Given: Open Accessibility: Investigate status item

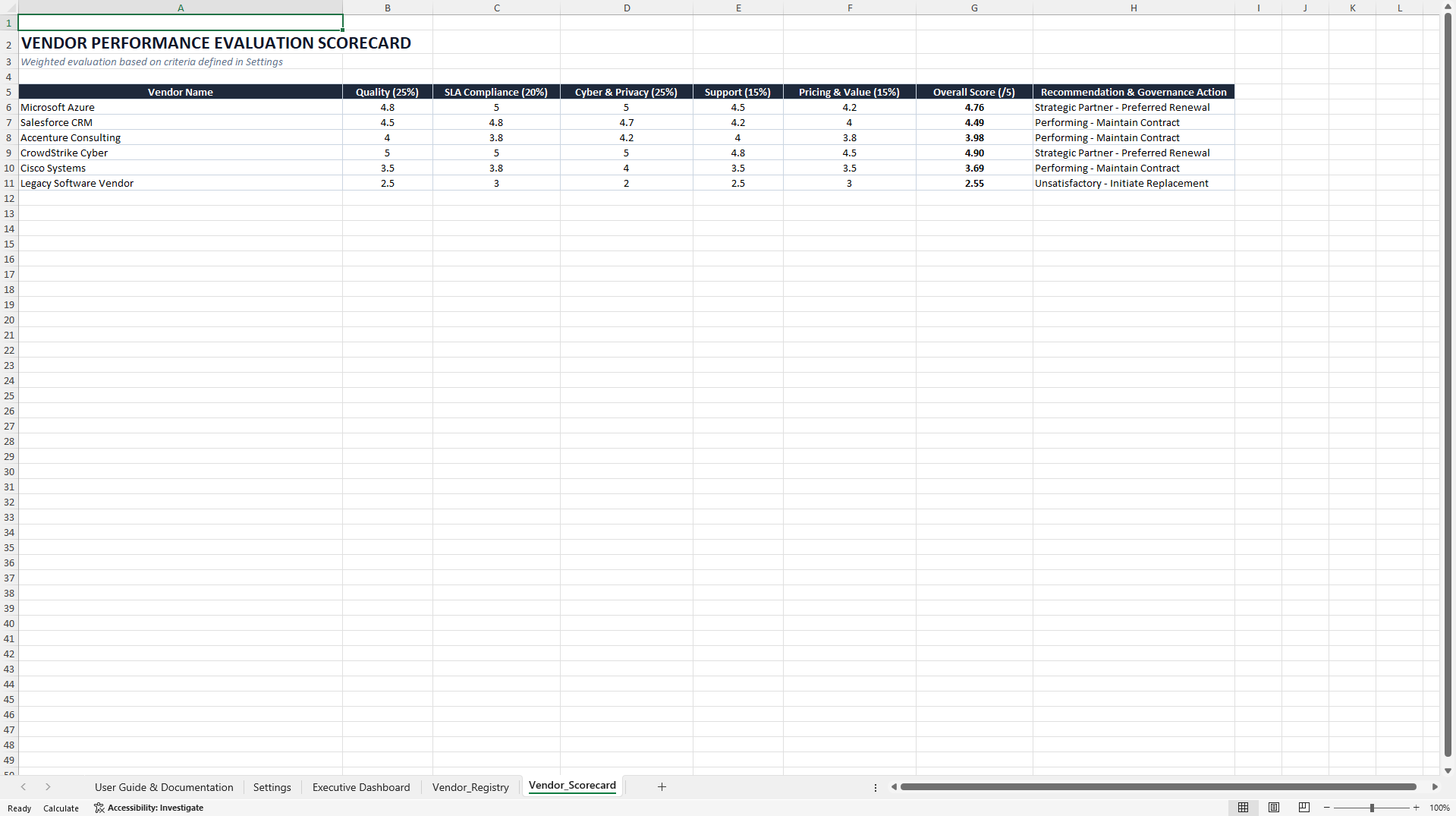Looking at the screenshot, I should (149, 808).
